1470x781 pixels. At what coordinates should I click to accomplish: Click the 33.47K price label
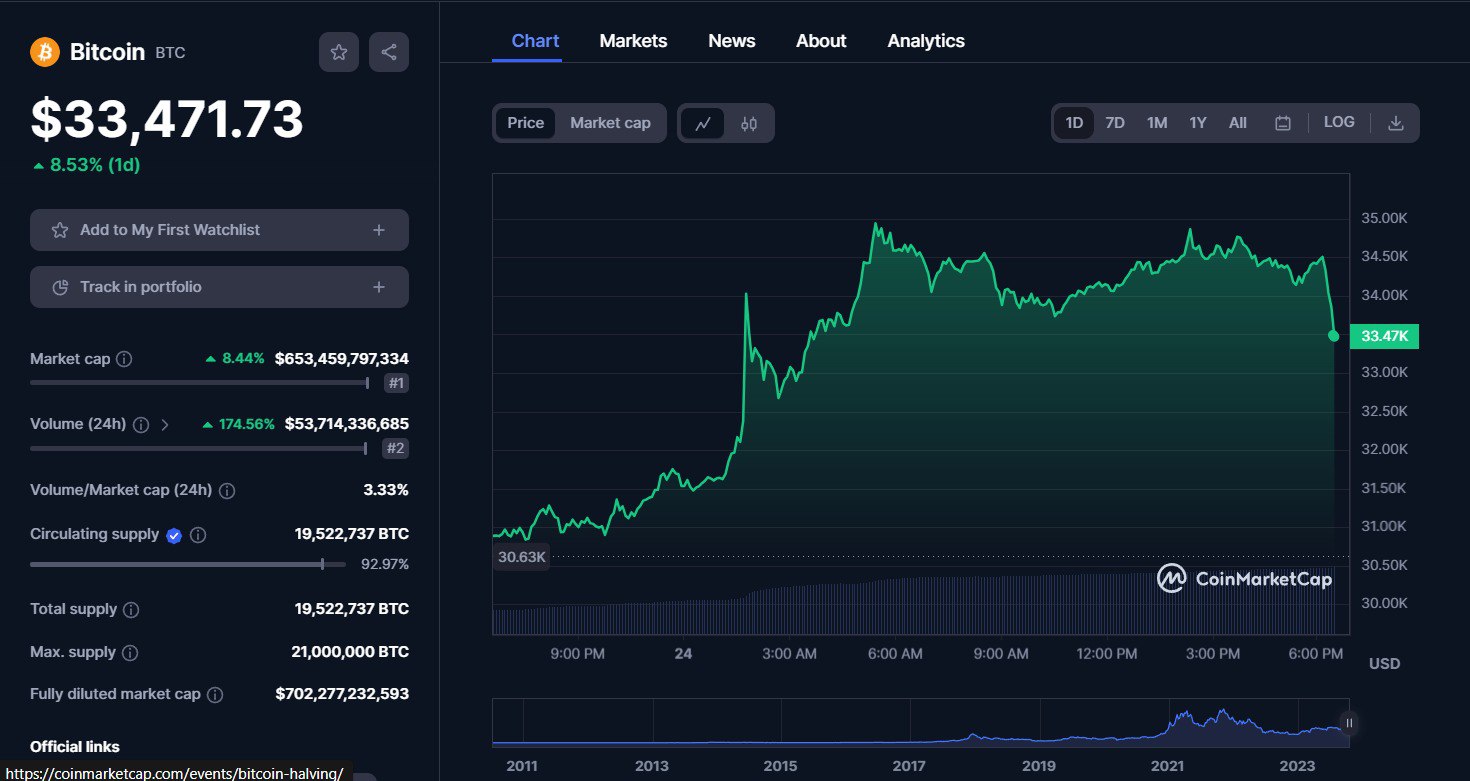tap(1384, 337)
